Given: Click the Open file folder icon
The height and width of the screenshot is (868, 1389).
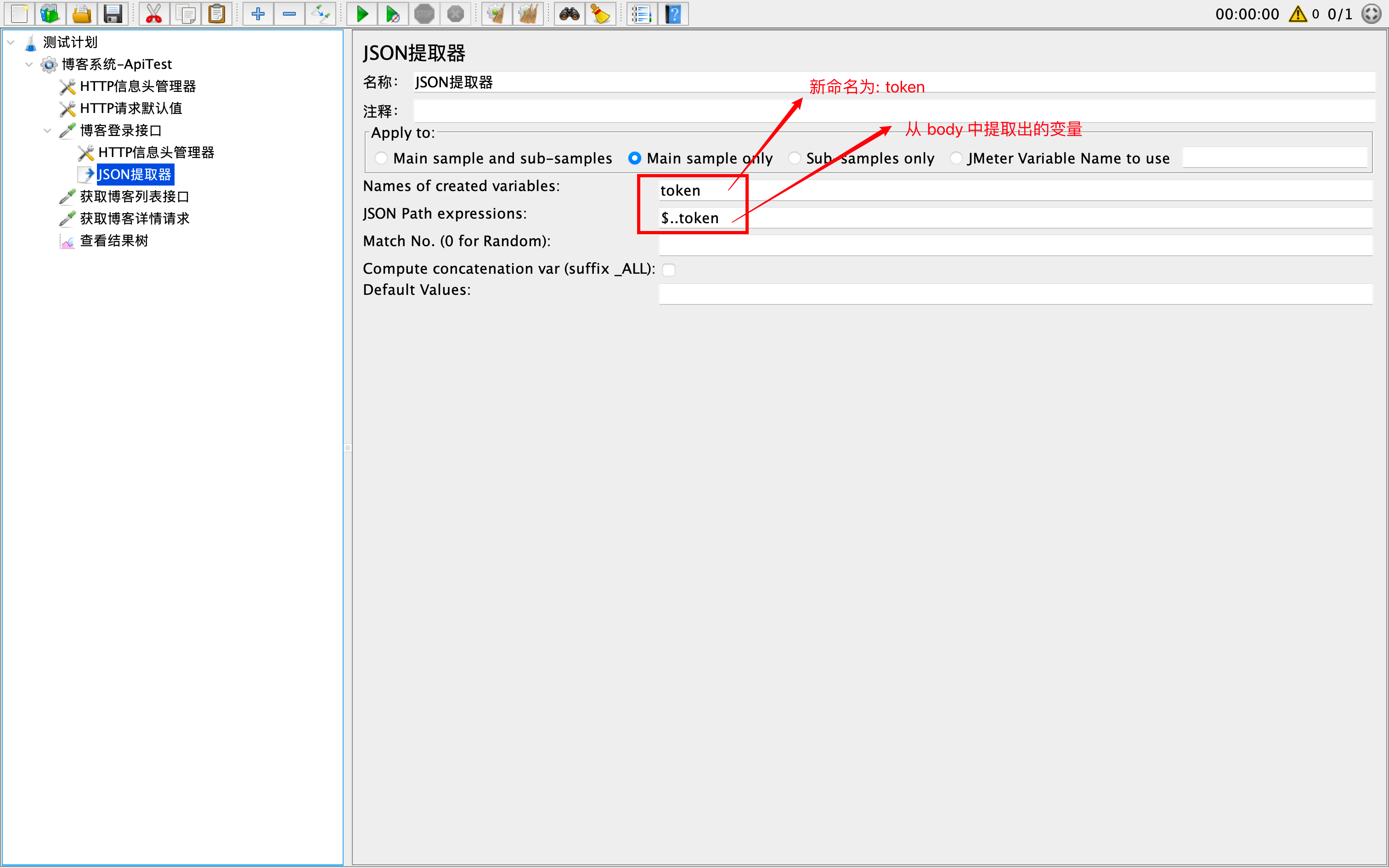Looking at the screenshot, I should 81,14.
